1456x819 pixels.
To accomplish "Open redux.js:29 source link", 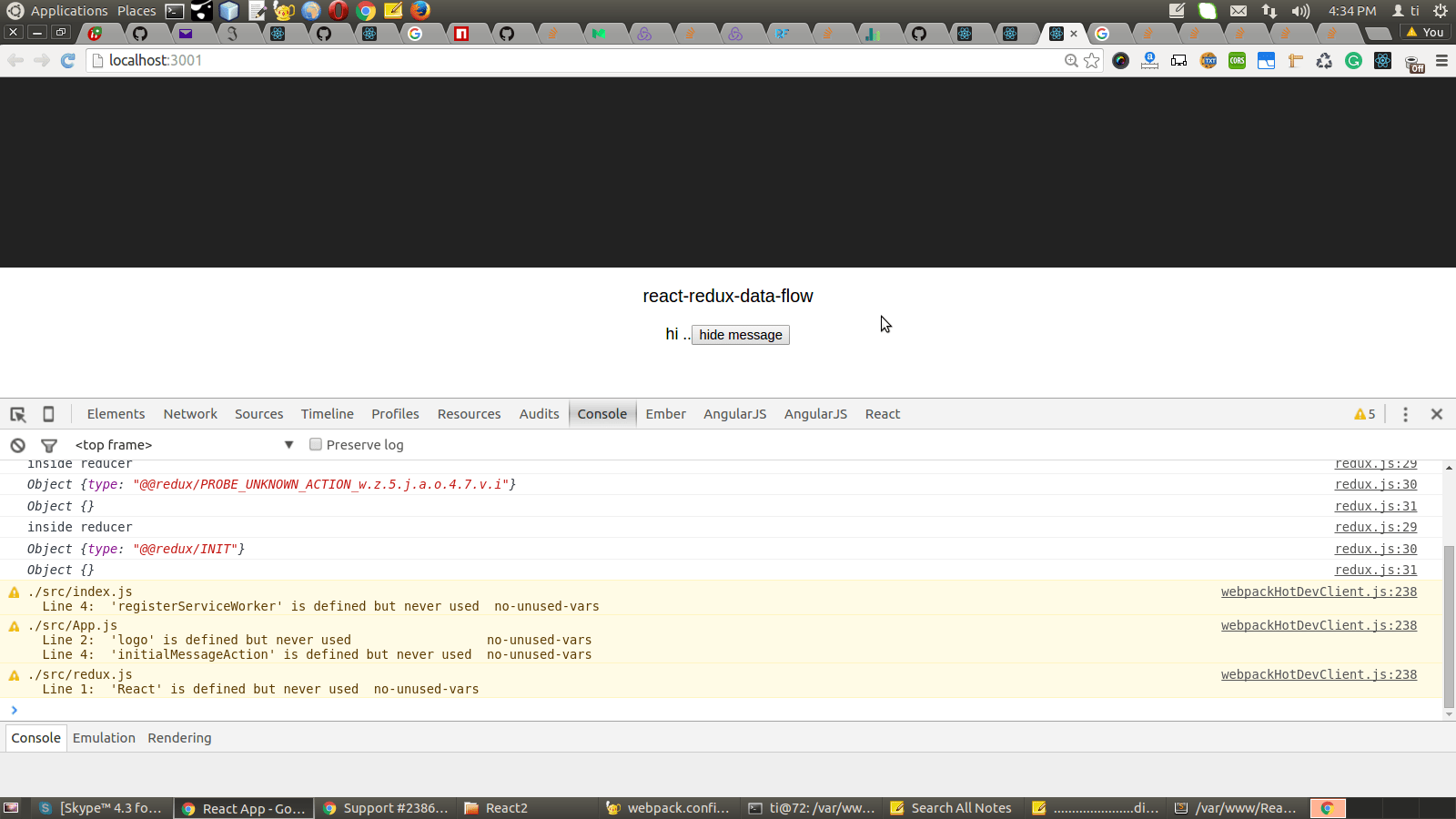I will [x=1376, y=527].
